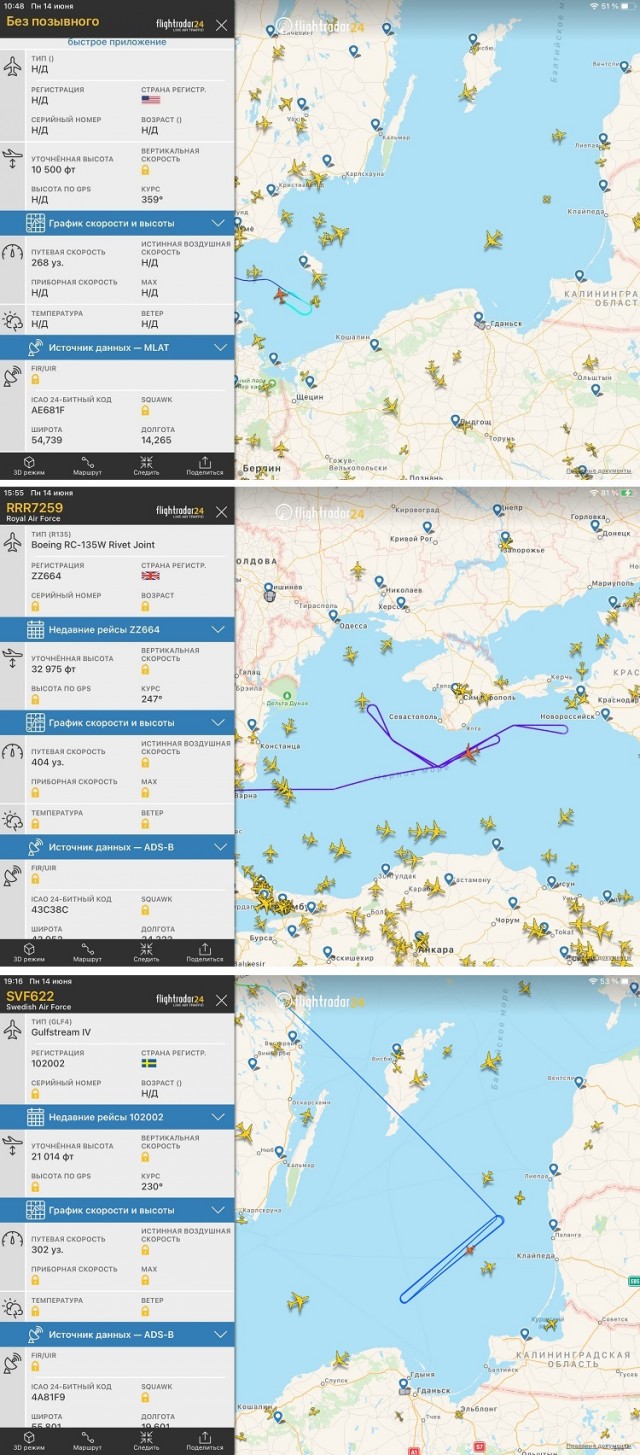
Task: Open Маршрут in Без позывного panel
Action: pyautogui.click(x=87, y=465)
